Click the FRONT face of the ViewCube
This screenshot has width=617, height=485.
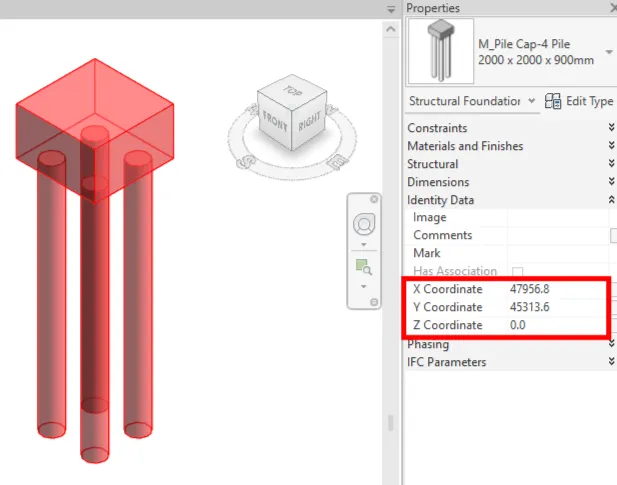276,122
